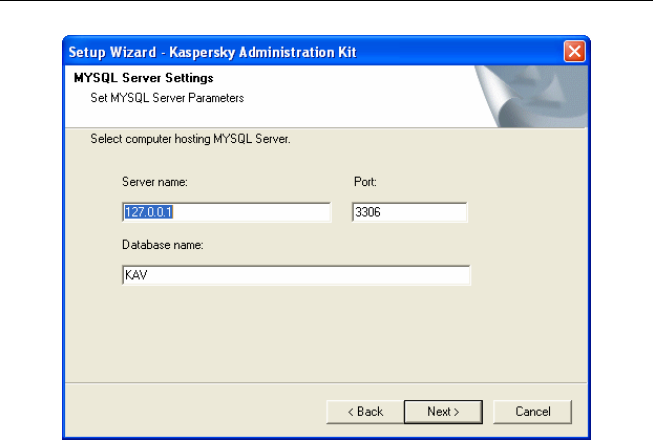This screenshot has width=653, height=440.
Task: Click the Server name input field
Action: [227, 212]
